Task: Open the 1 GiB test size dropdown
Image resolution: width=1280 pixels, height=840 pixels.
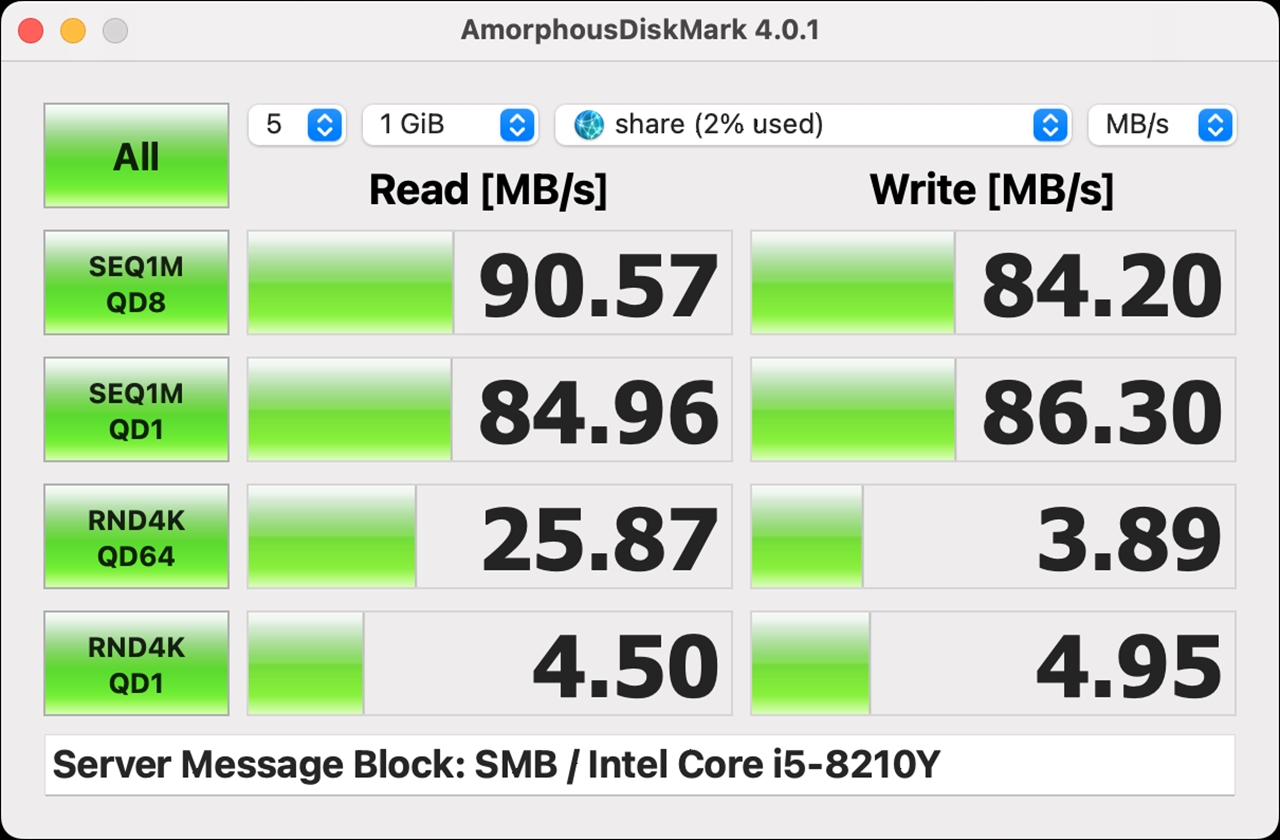Action: click(450, 125)
